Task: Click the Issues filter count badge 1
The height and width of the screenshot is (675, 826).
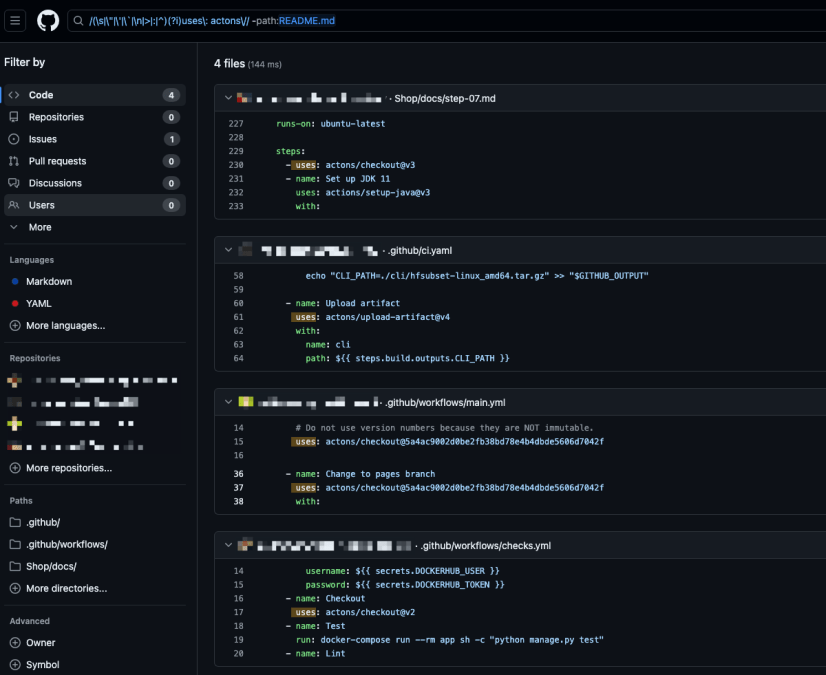Action: coord(171,139)
